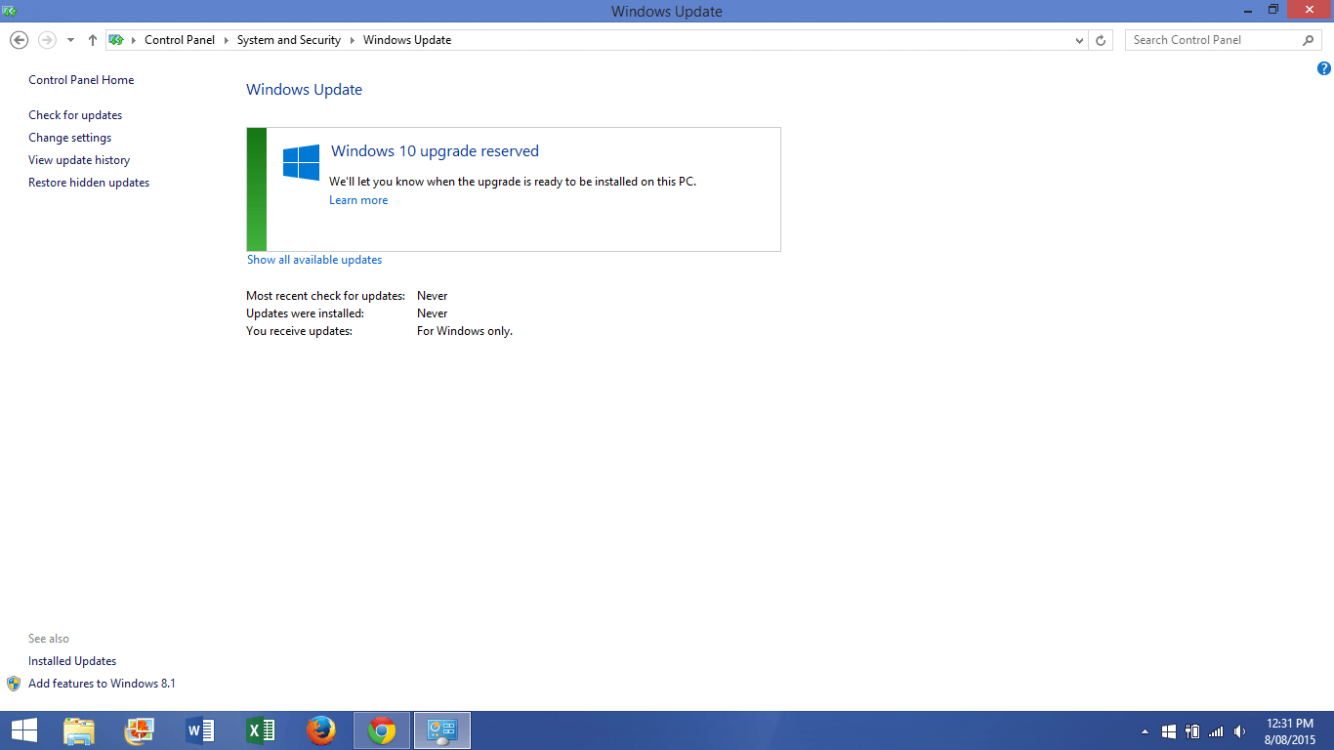Click 'Most recent check for updates:' label
The image size is (1334, 750).
[x=326, y=296]
